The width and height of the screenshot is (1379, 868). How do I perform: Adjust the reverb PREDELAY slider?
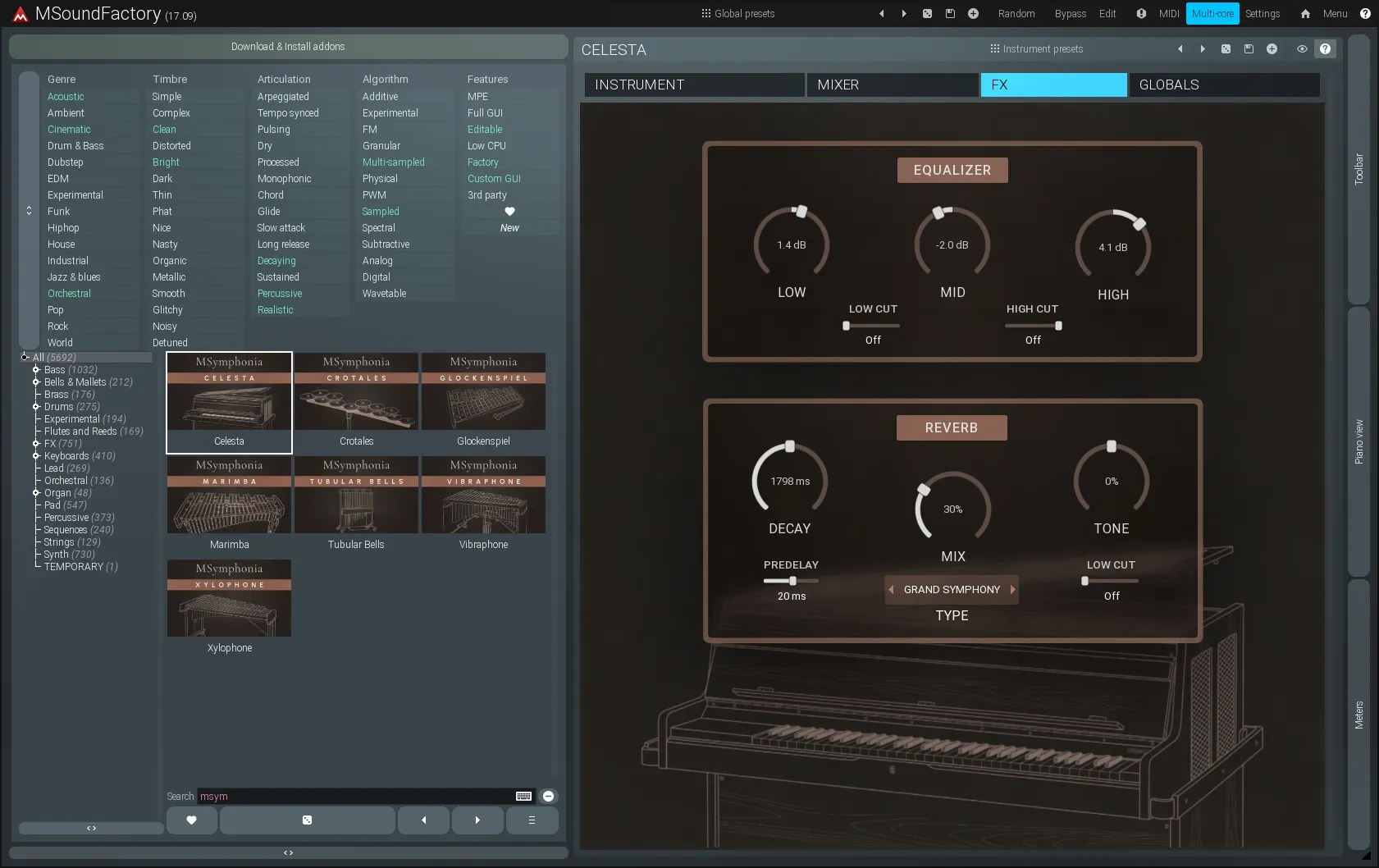coord(791,581)
